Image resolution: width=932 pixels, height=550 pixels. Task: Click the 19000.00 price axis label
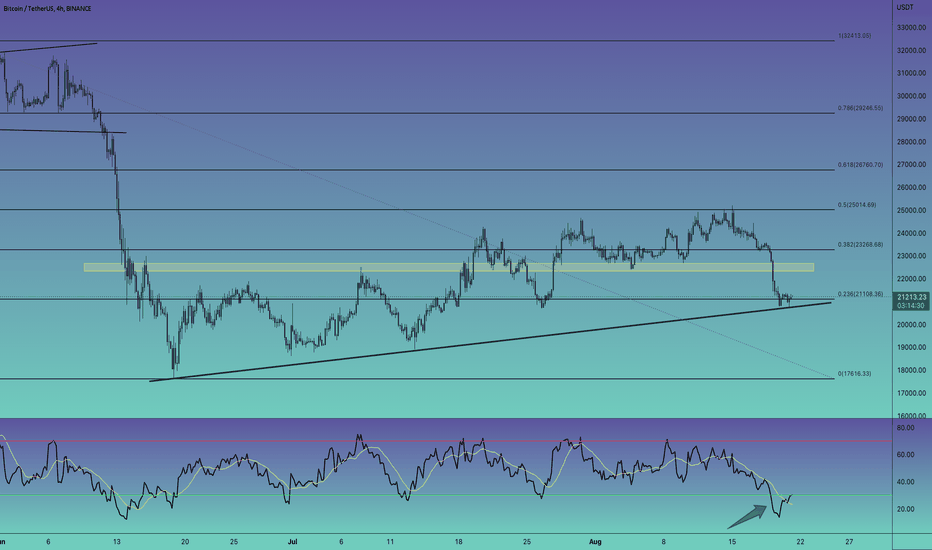coord(911,347)
